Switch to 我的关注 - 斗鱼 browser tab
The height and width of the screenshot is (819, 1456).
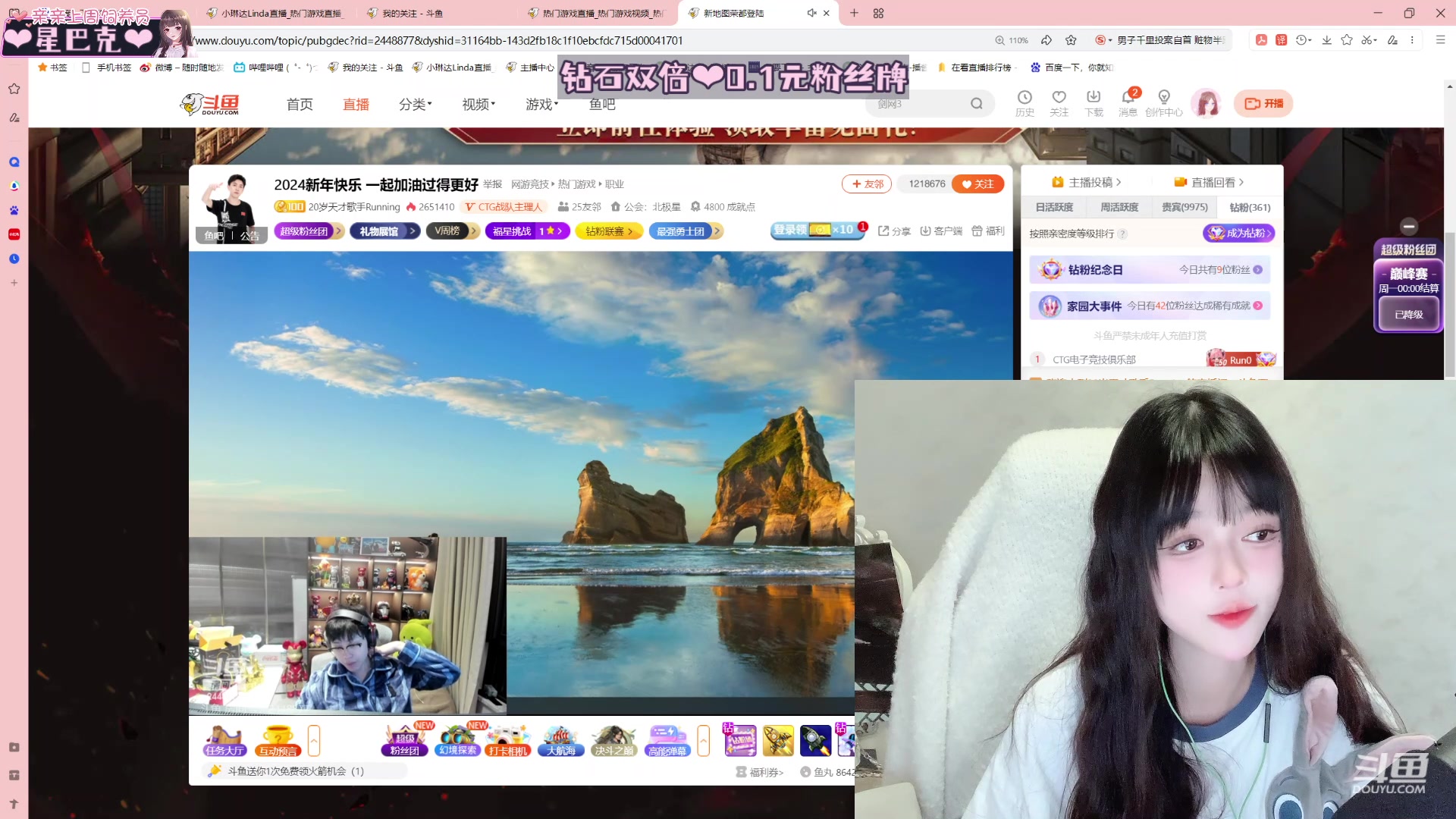pos(413,13)
